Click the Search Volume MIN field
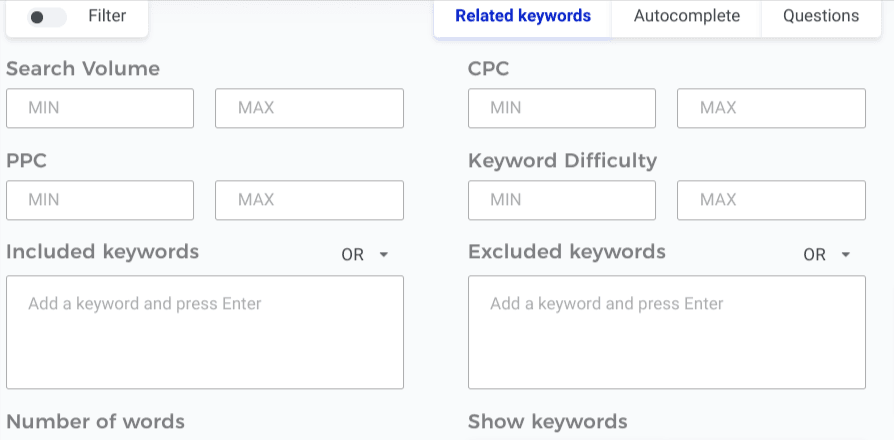The height and width of the screenshot is (440, 894). pyautogui.click(x=100, y=108)
